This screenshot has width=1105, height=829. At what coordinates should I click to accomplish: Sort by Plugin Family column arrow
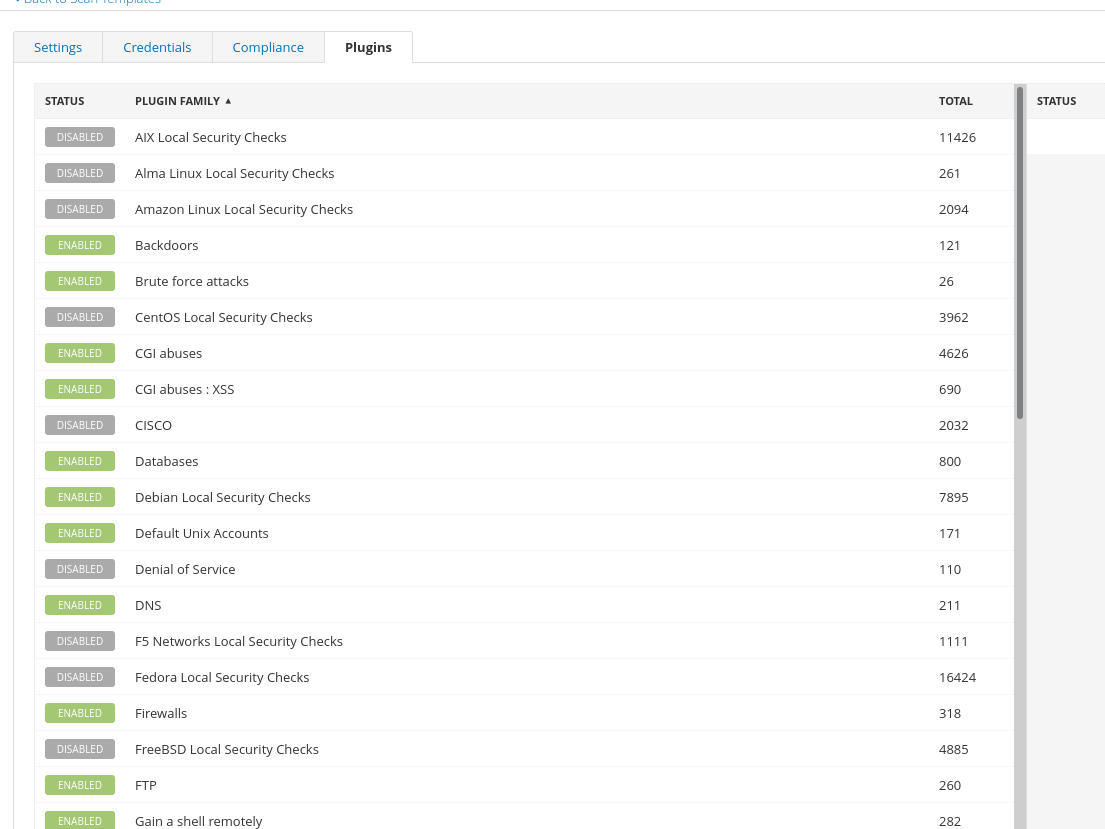point(228,101)
